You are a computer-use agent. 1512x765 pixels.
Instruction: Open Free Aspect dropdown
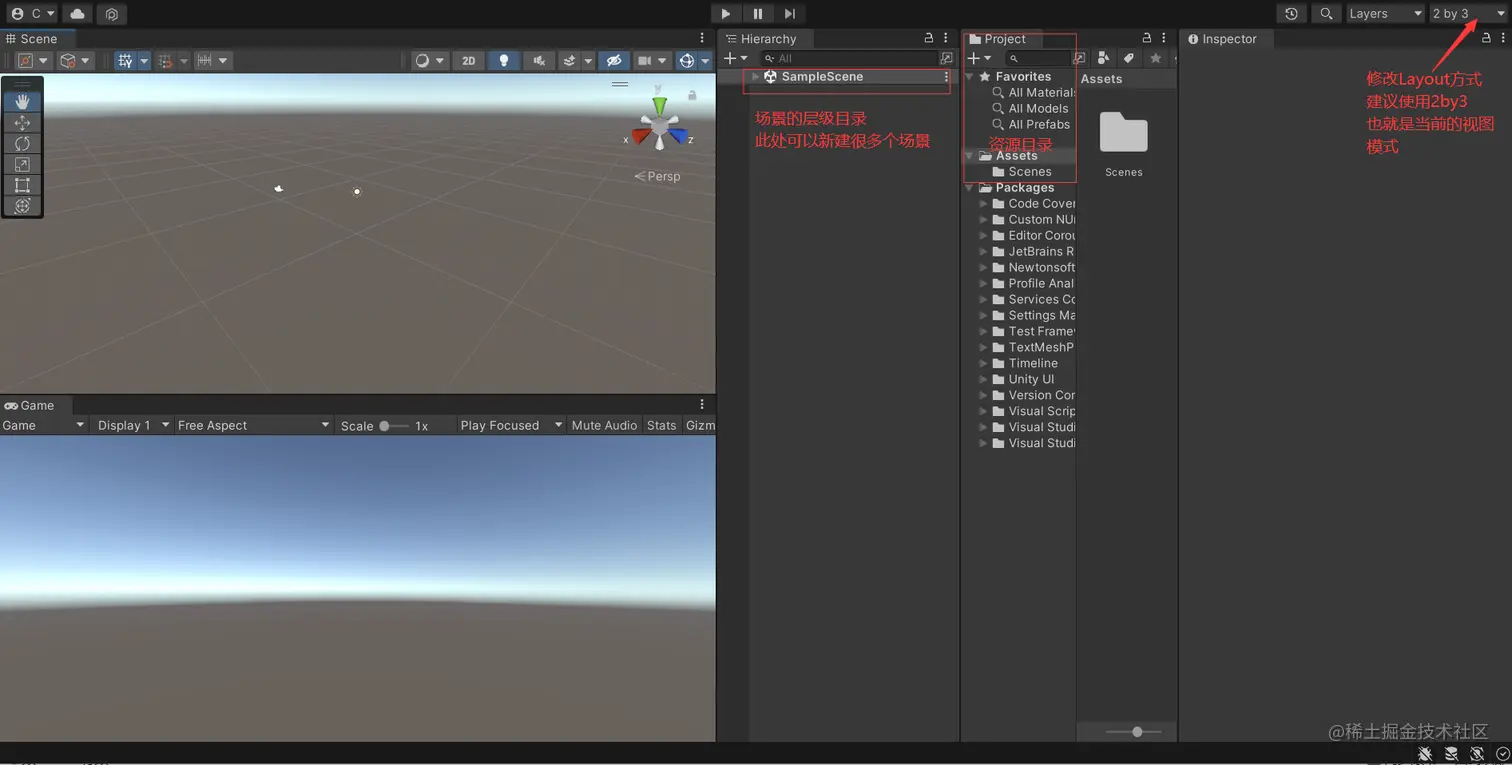[x=253, y=425]
